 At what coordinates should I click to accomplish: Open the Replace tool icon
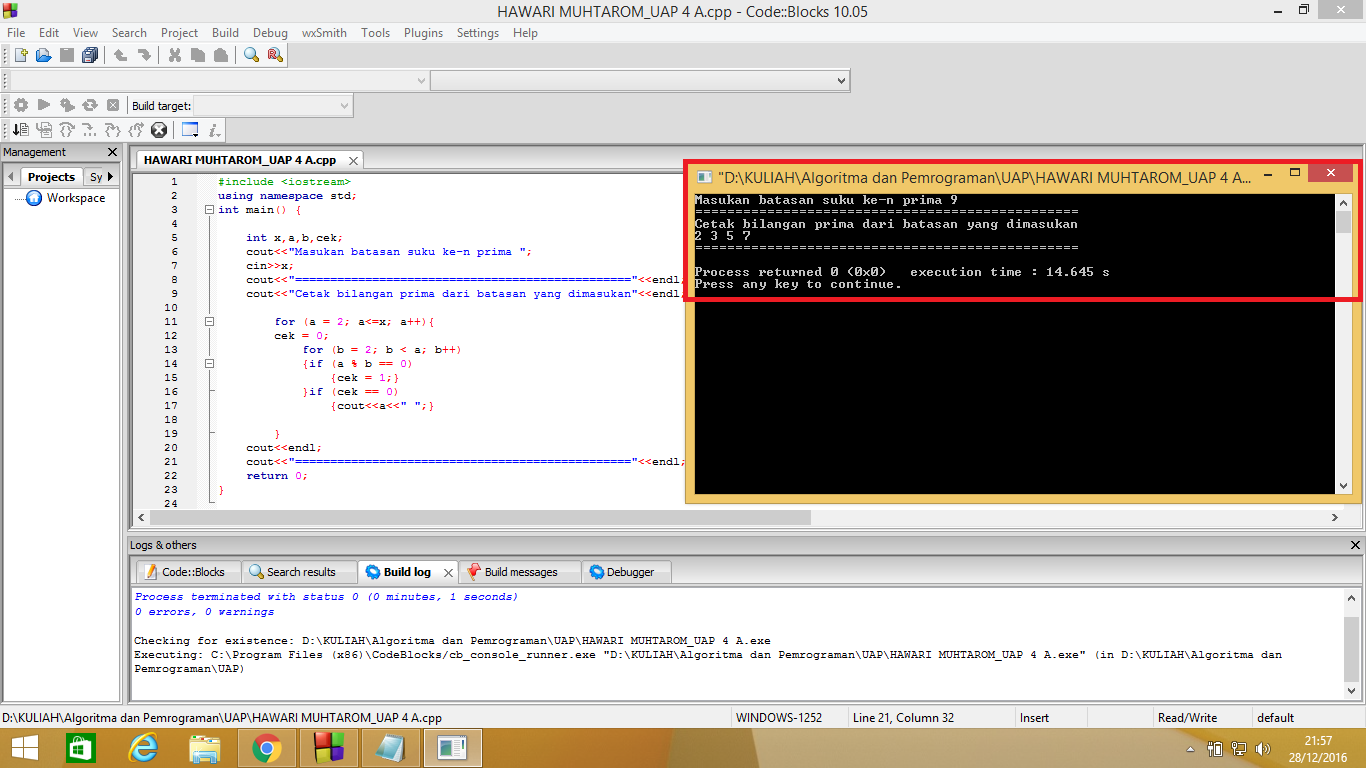tap(274, 55)
